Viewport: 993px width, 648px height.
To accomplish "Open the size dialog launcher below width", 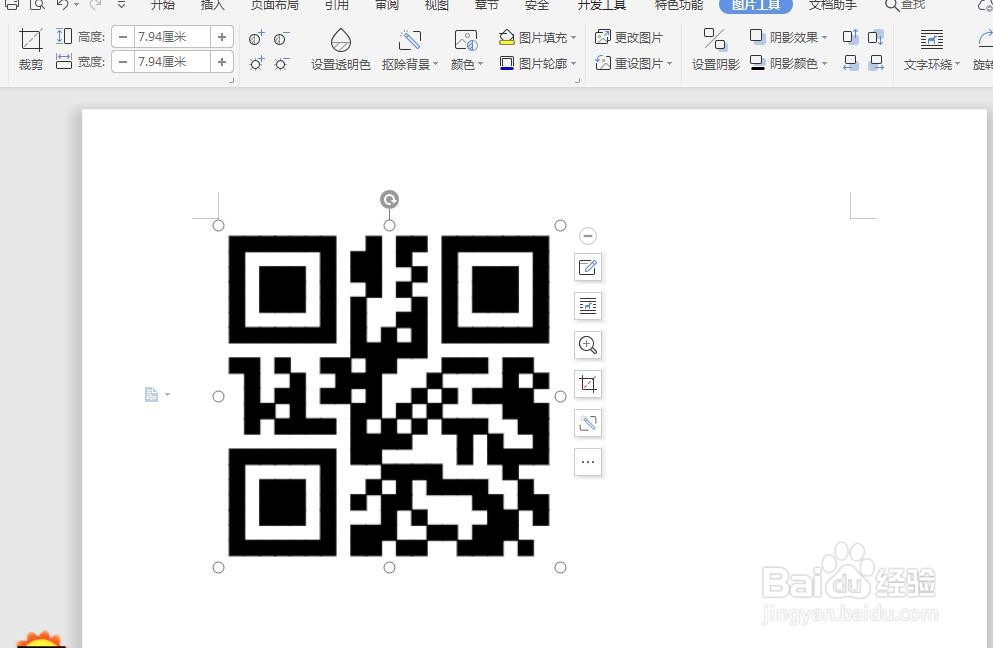I will [x=231, y=81].
